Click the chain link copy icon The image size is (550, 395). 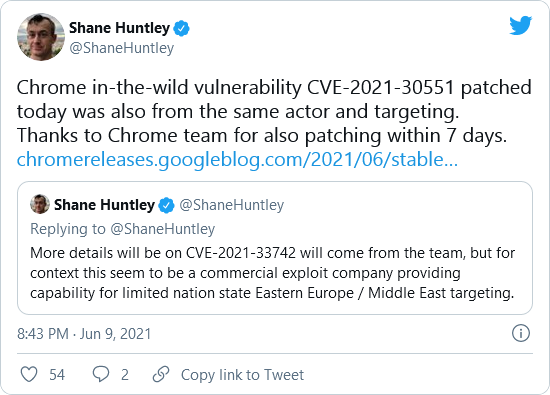[161, 374]
